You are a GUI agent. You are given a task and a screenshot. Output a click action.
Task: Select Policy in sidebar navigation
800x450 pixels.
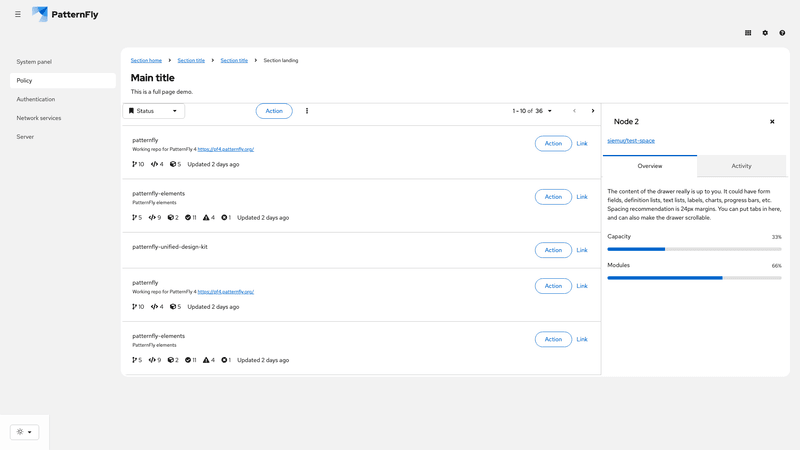(63, 81)
